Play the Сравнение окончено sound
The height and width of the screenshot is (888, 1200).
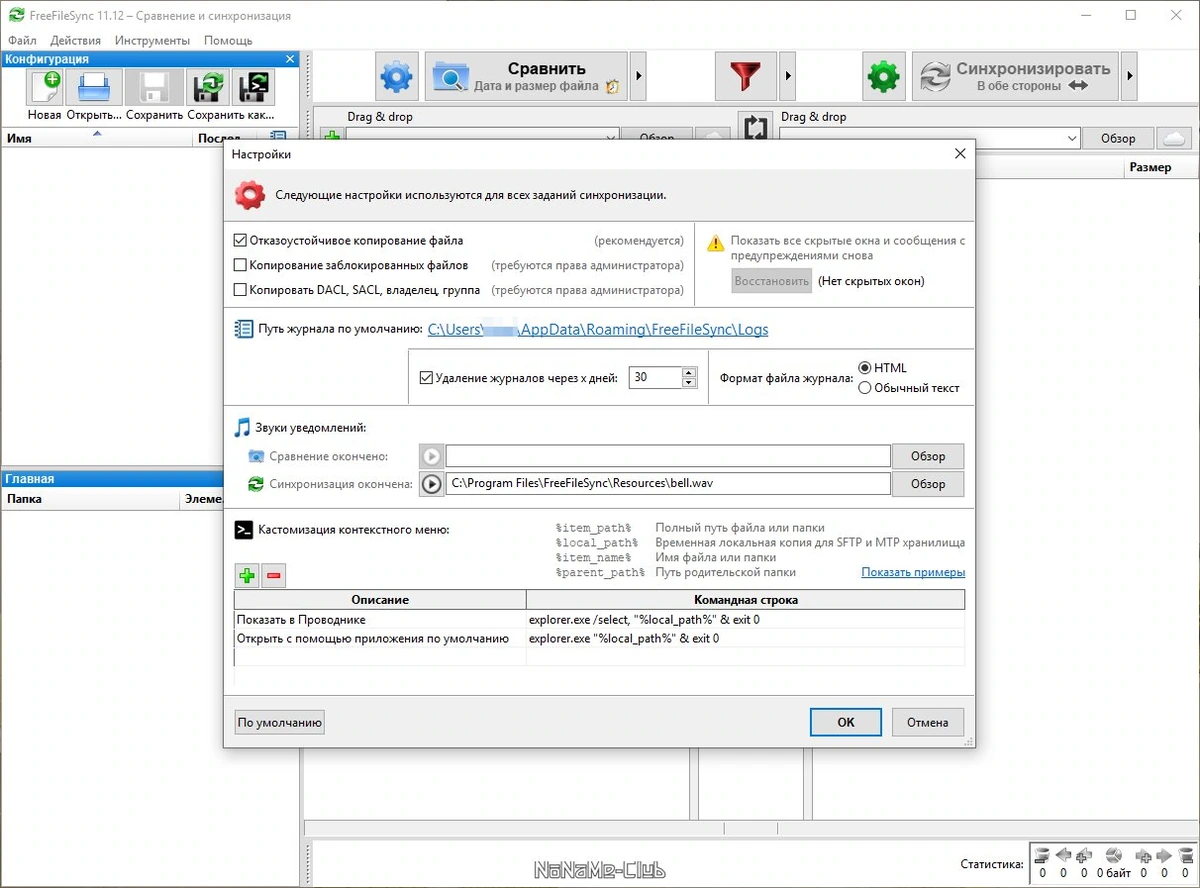[431, 456]
